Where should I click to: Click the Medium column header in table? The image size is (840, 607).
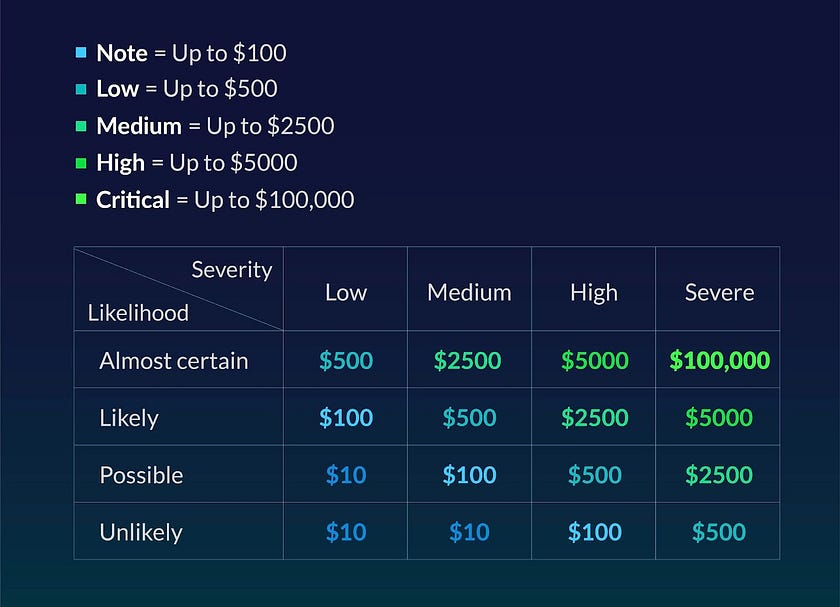469,292
